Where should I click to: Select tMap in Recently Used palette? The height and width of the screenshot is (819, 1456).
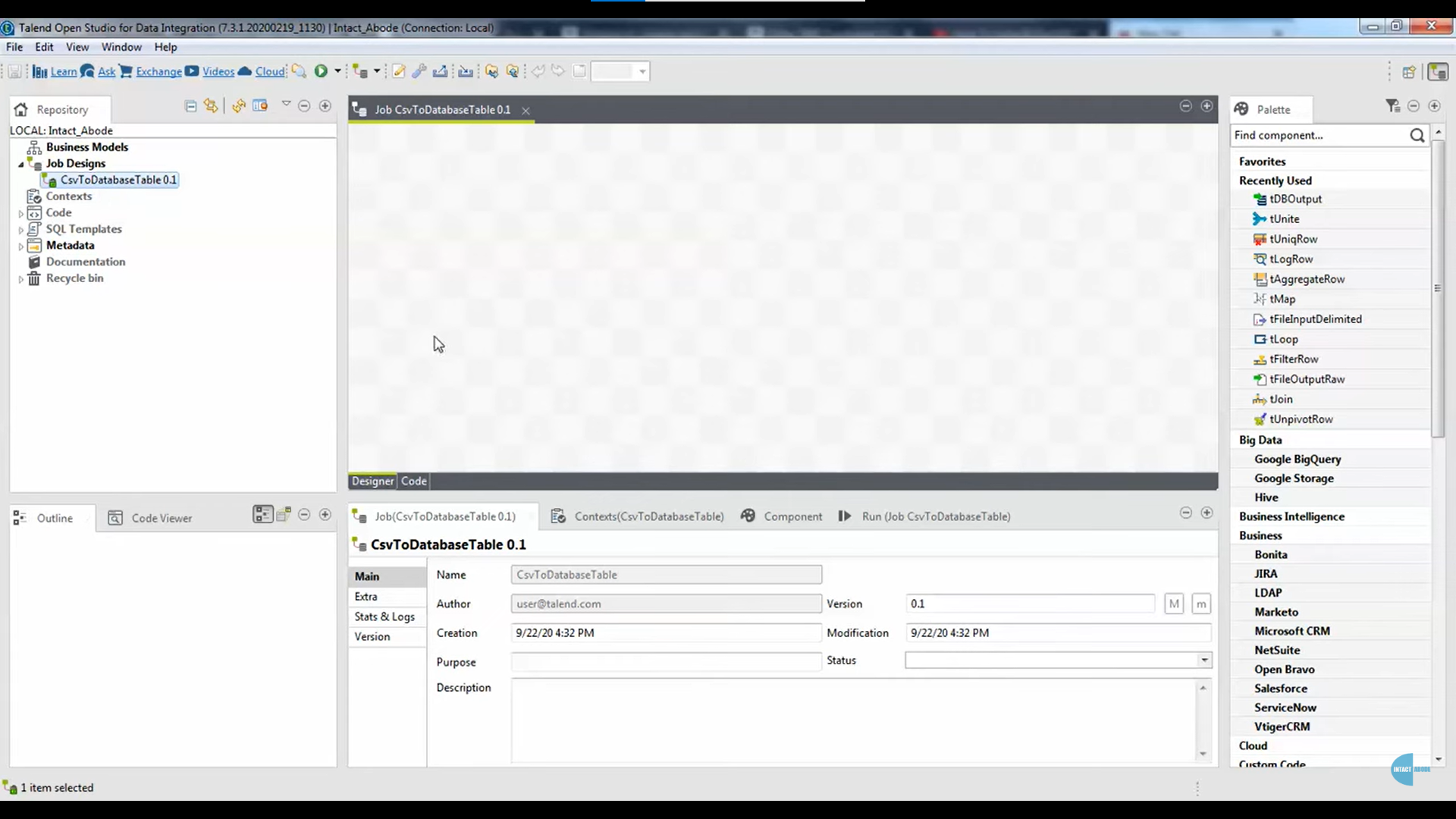[x=1282, y=299]
